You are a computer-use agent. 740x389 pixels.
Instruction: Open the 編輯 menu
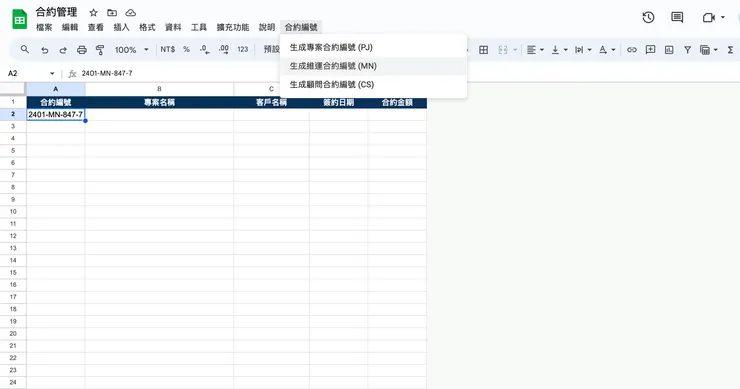click(x=70, y=27)
